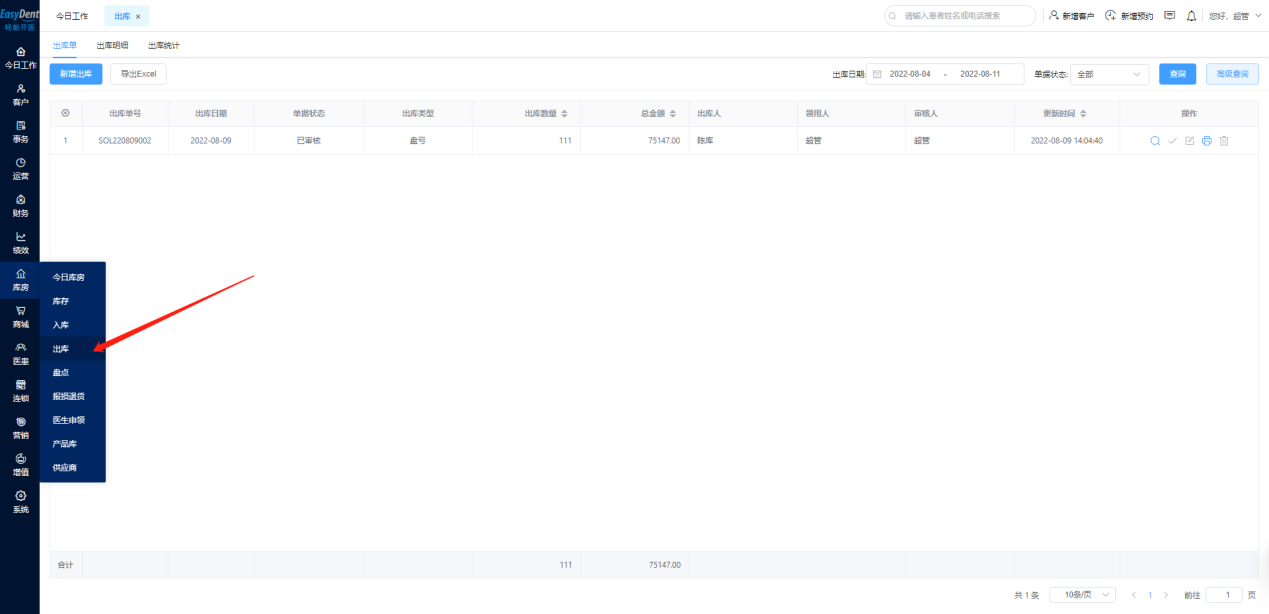The image size is (1269, 614).
Task: Click the end date 2022-08-11 field
Action: coord(980,74)
